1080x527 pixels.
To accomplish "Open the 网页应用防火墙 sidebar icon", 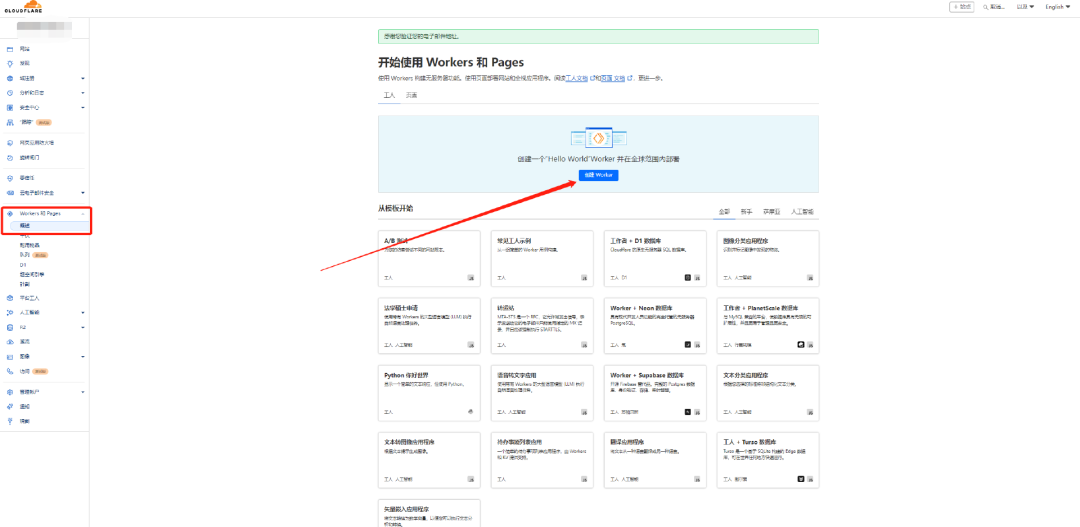I will [10, 143].
